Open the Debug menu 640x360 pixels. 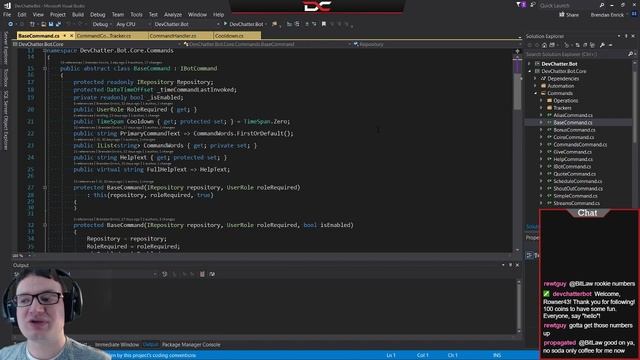coord(98,15)
